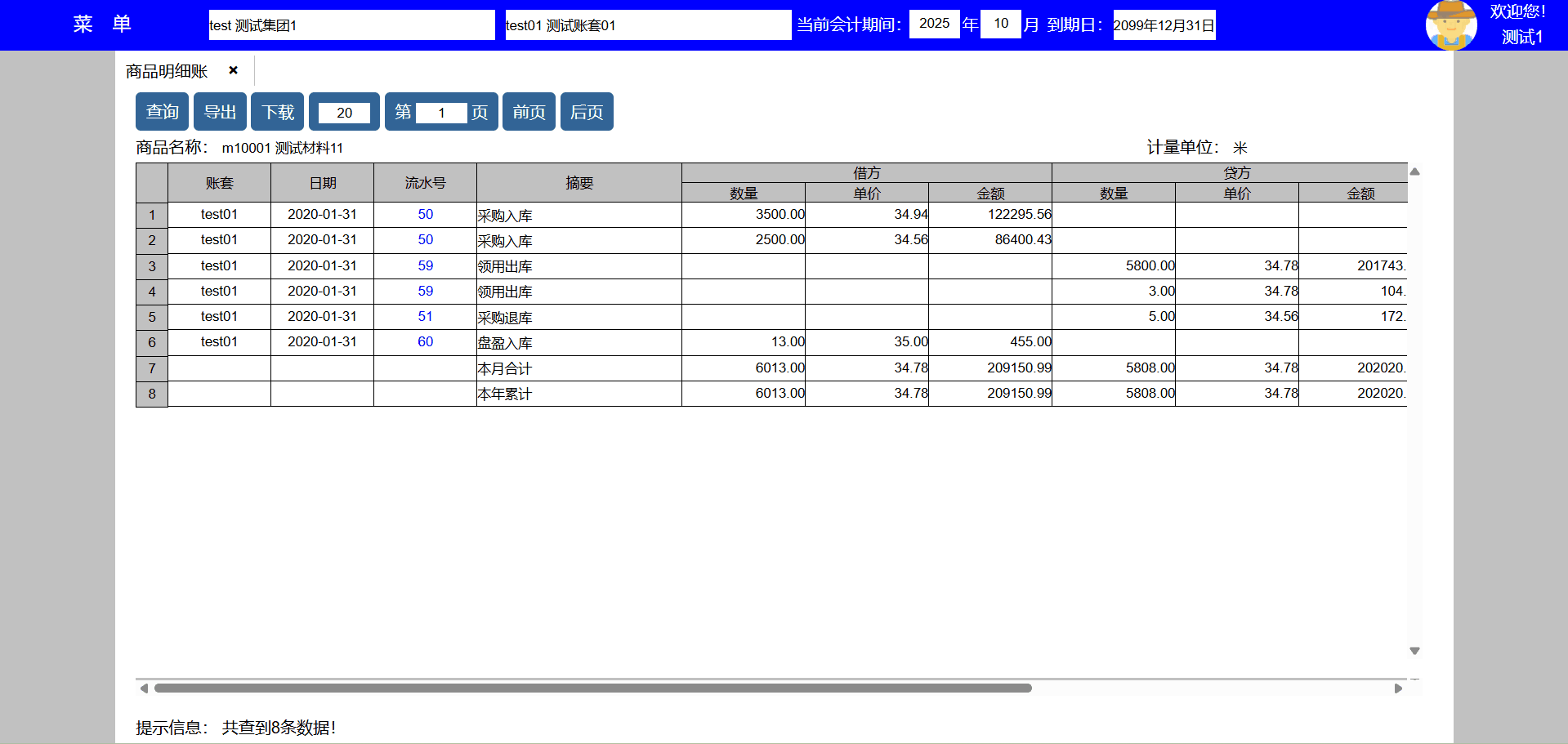
Task: Open the 菜单 main menu
Action: tap(102, 25)
